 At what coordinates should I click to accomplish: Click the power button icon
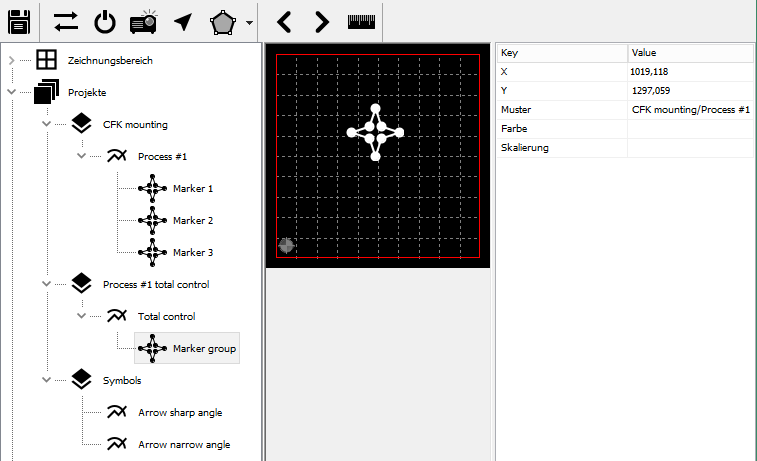[105, 22]
